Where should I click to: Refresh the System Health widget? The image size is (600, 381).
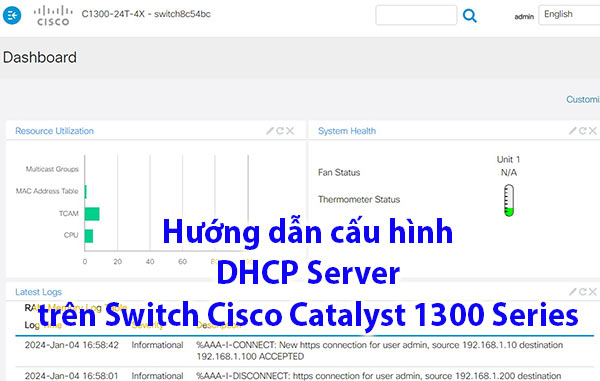coord(582,131)
